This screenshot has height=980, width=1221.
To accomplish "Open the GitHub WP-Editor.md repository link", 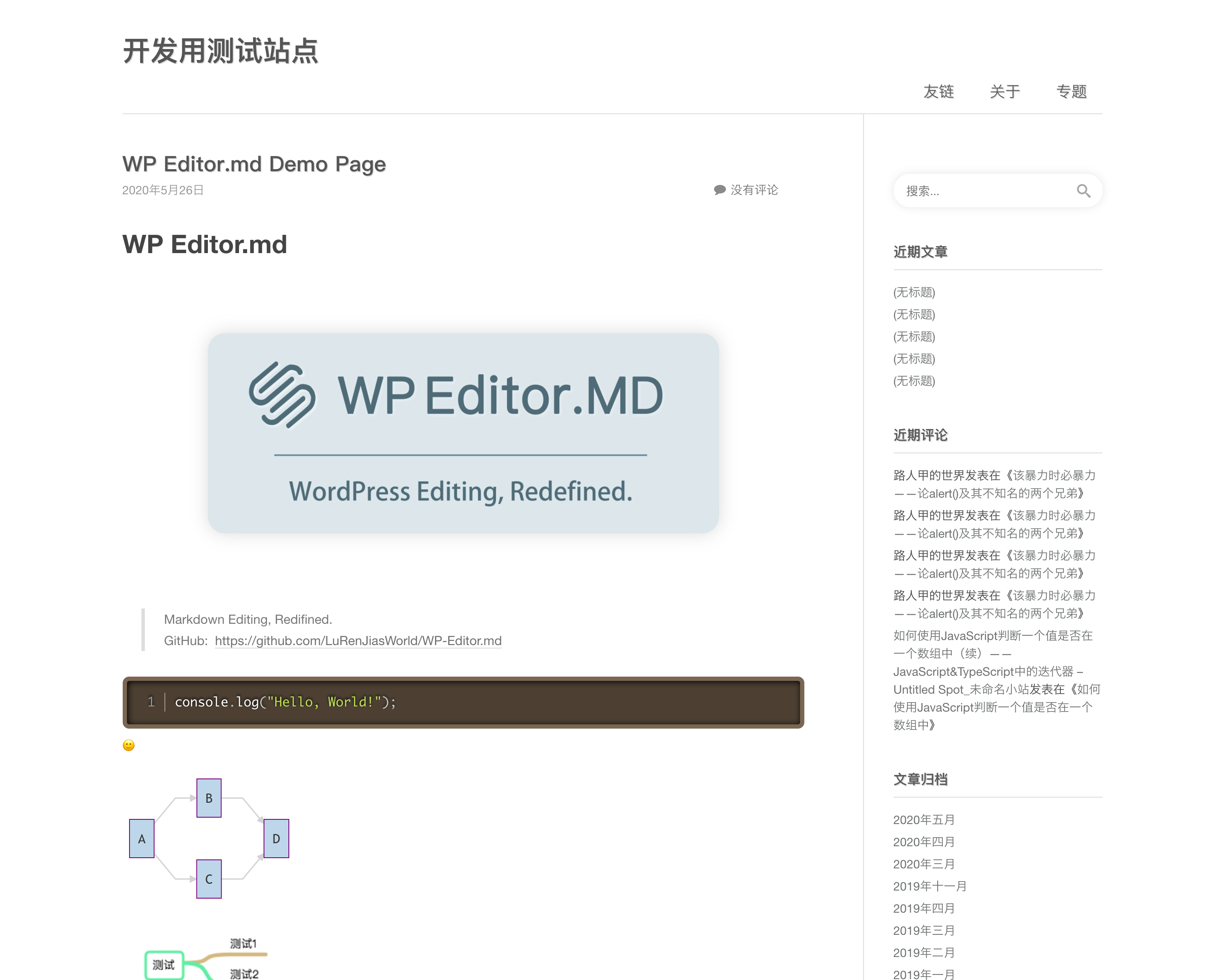I will click(358, 641).
